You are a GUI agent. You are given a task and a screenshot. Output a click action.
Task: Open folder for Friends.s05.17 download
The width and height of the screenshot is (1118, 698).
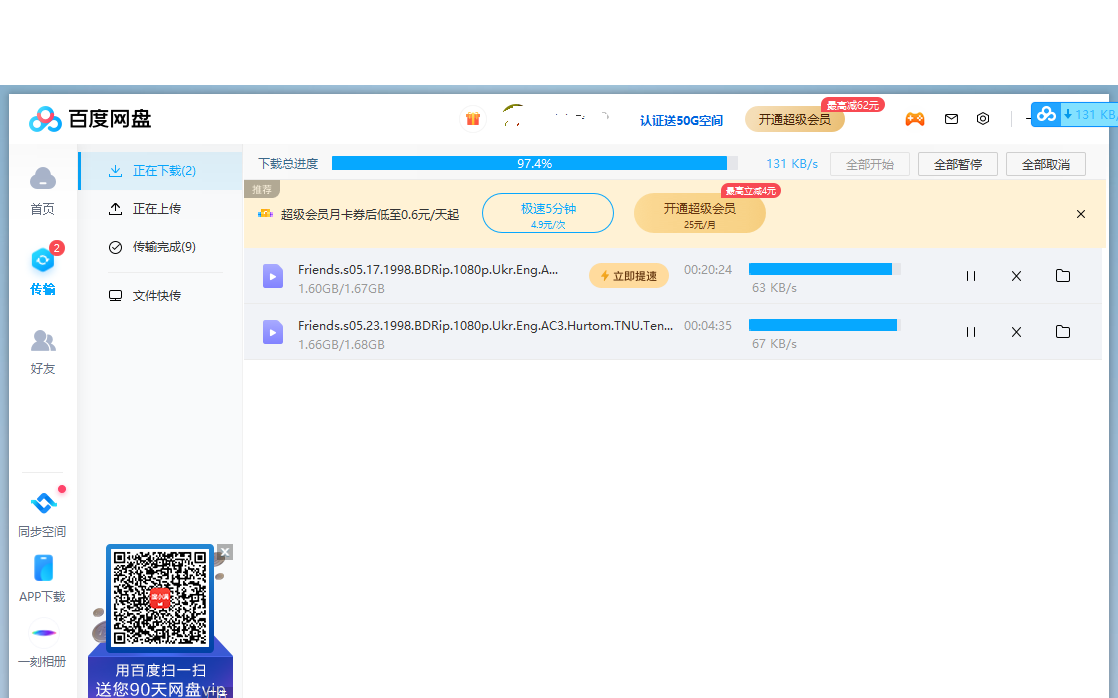pyautogui.click(x=1062, y=276)
